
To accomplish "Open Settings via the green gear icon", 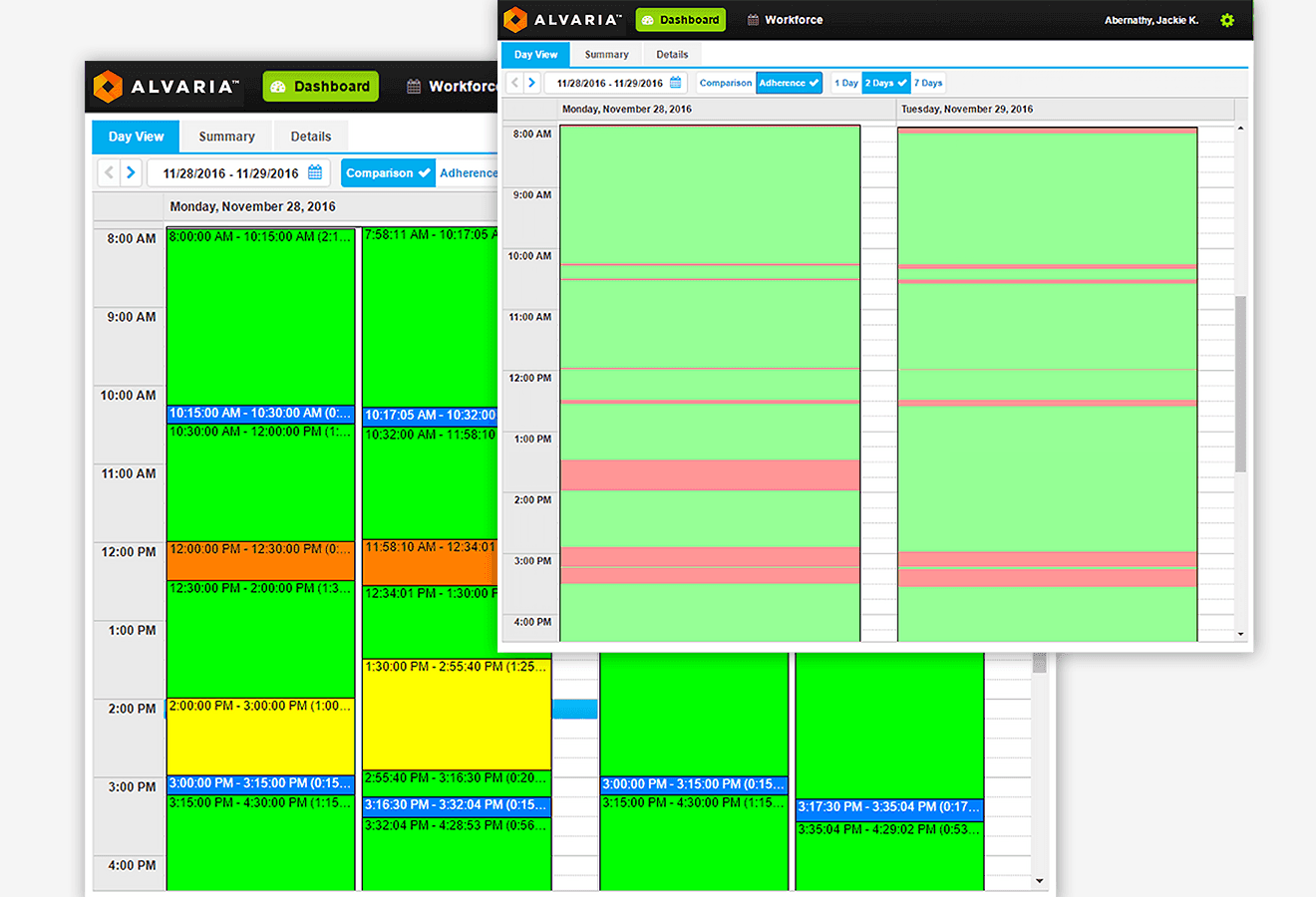I will point(1227,20).
